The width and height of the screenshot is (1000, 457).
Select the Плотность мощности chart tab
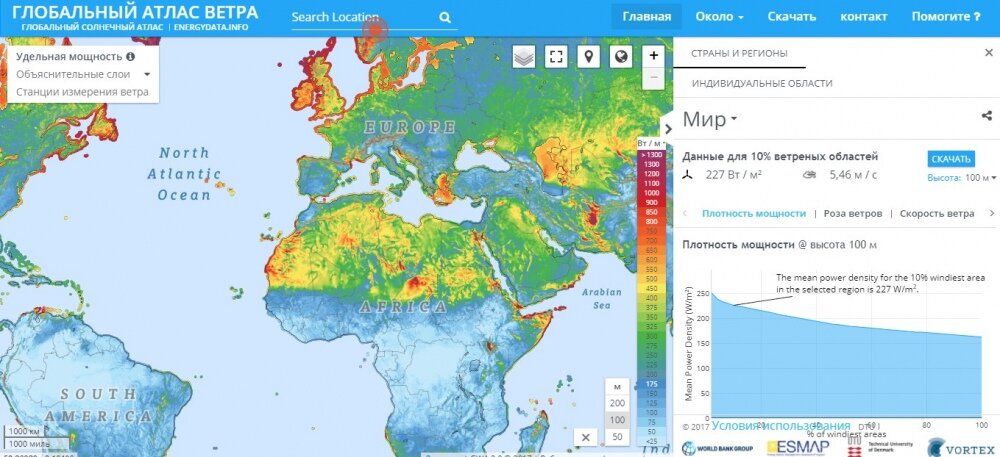pos(754,214)
